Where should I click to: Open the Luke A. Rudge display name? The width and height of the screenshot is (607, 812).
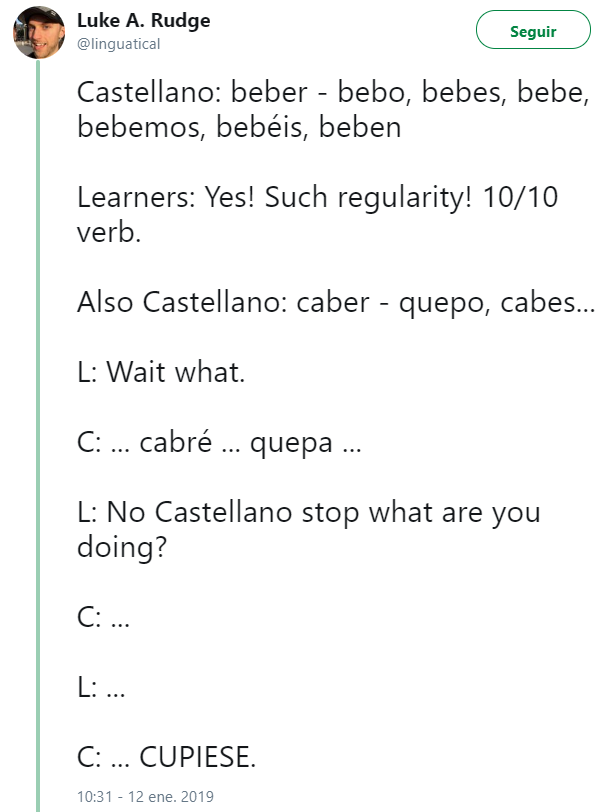pos(143,21)
